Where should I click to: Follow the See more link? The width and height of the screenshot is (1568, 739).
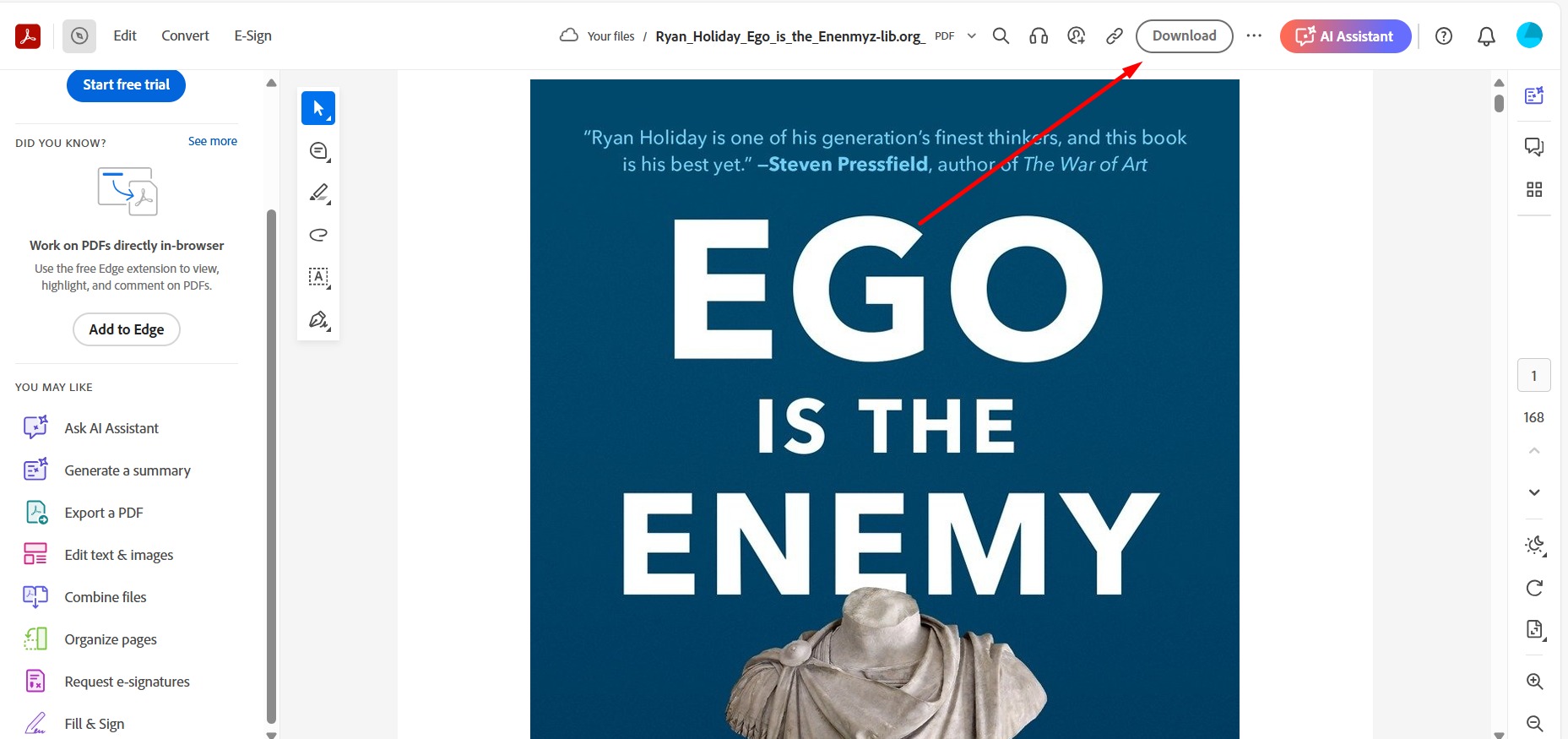[213, 141]
